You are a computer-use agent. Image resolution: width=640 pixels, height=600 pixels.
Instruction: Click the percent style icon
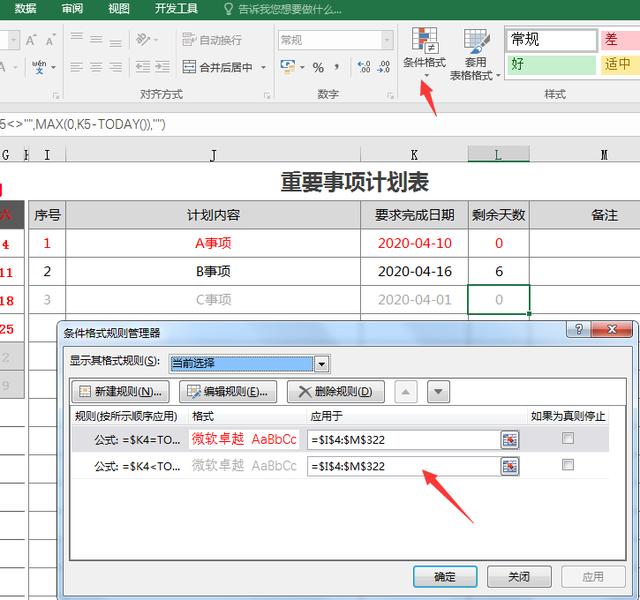coord(318,67)
